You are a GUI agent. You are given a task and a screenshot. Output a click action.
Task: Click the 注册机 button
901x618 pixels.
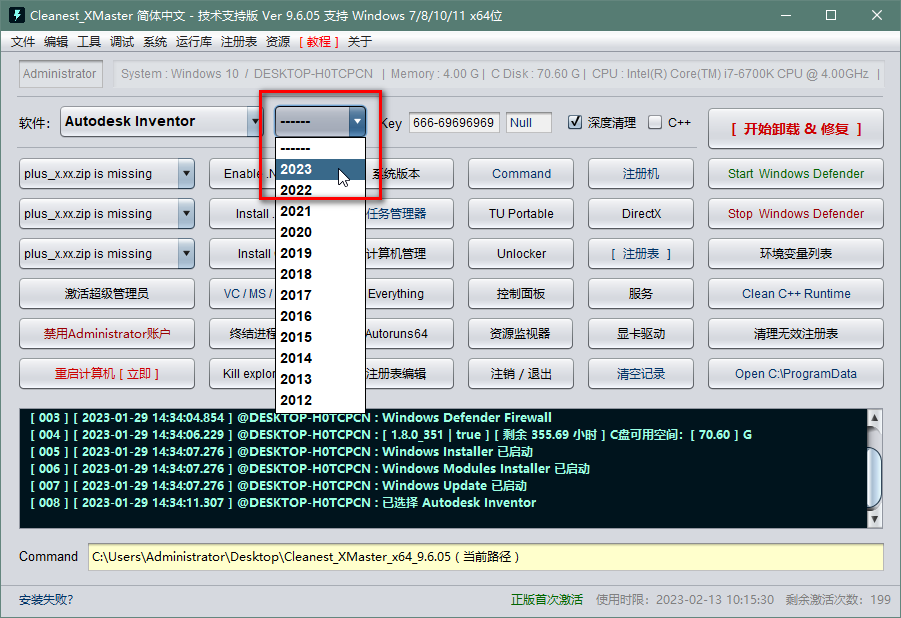point(641,174)
